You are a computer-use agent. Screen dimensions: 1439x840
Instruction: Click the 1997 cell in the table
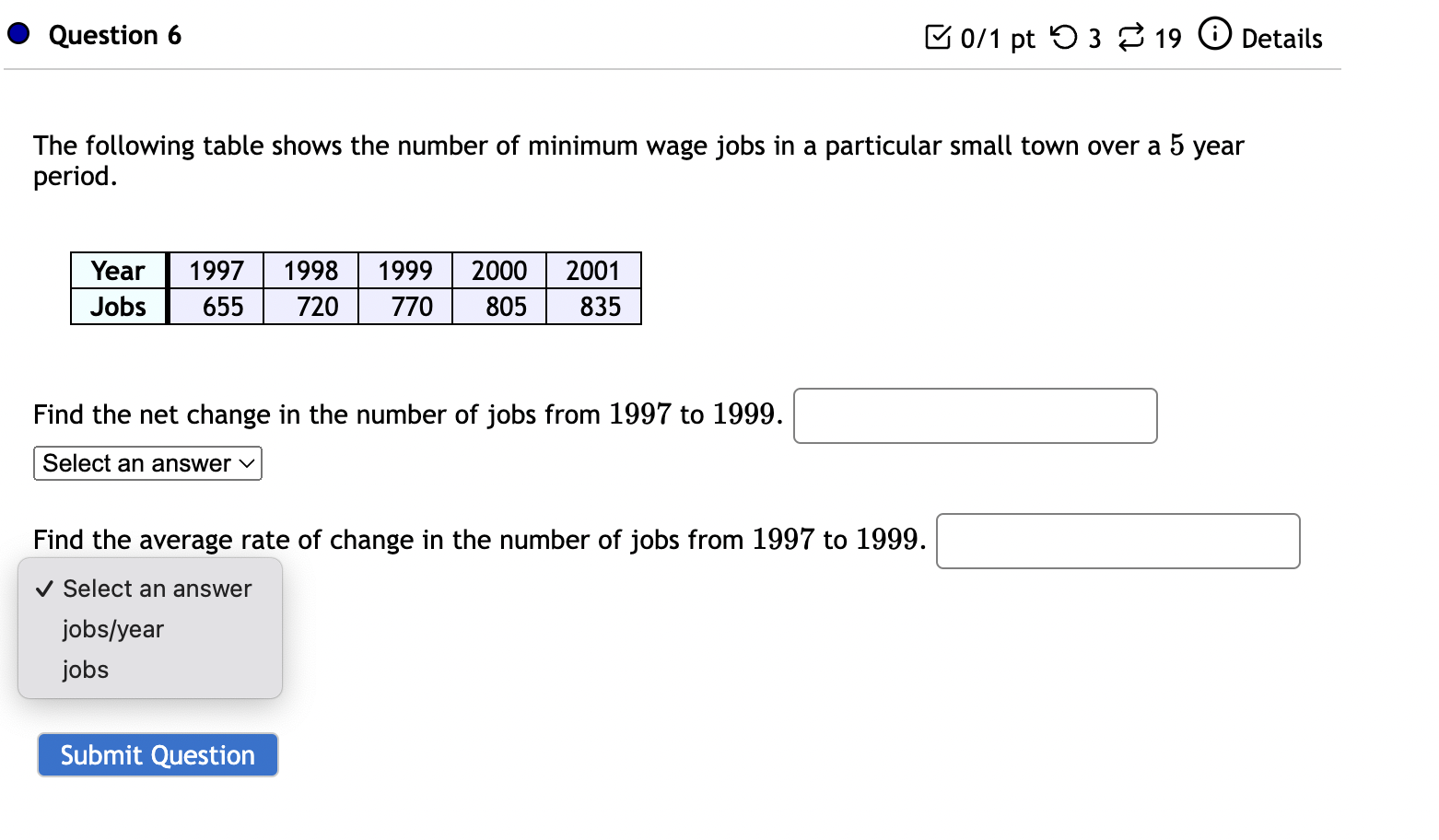tap(215, 270)
